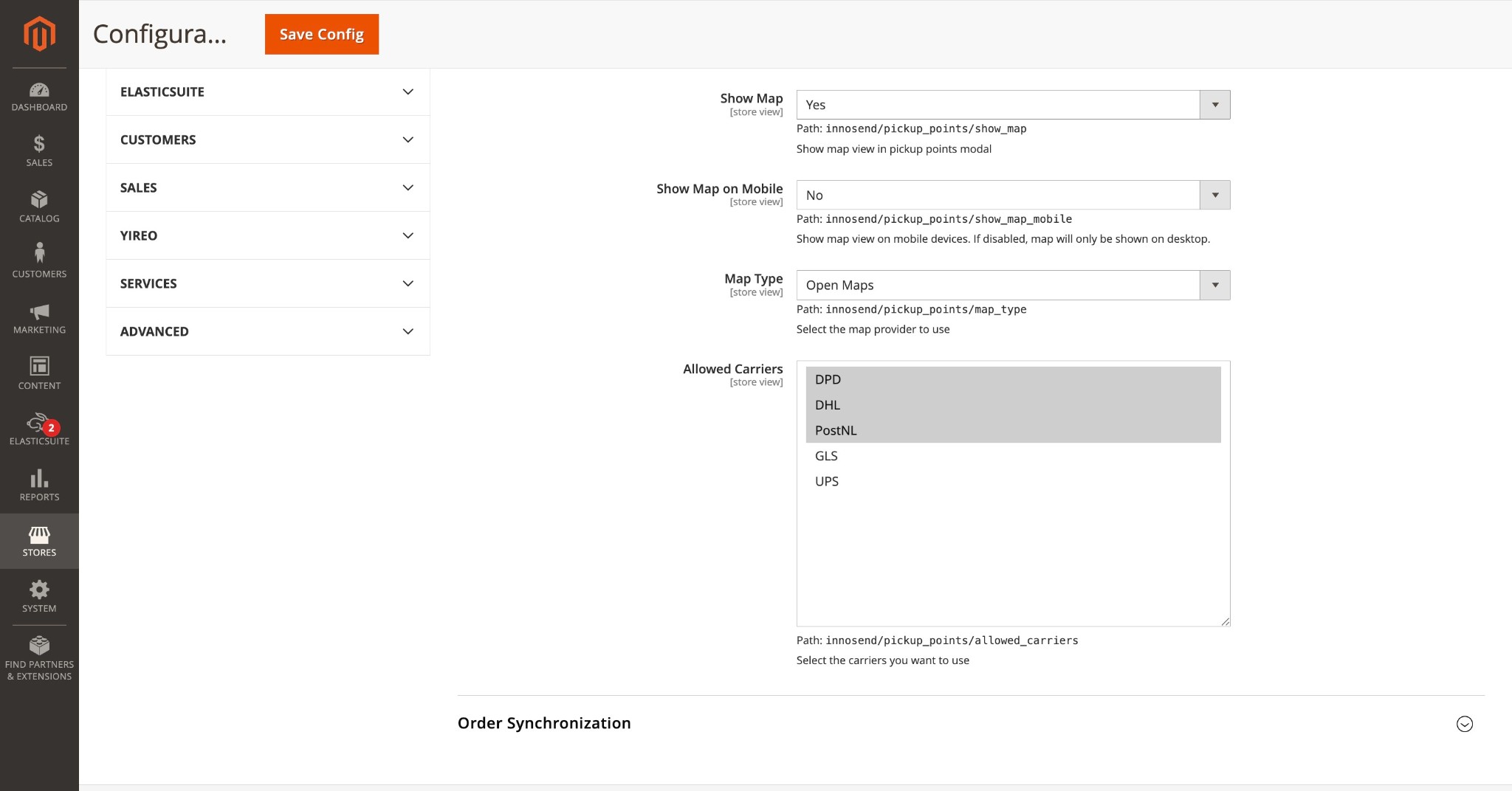Collapse the Order Synchronization section
Image resolution: width=1512 pixels, height=791 pixels.
pos(1465,725)
